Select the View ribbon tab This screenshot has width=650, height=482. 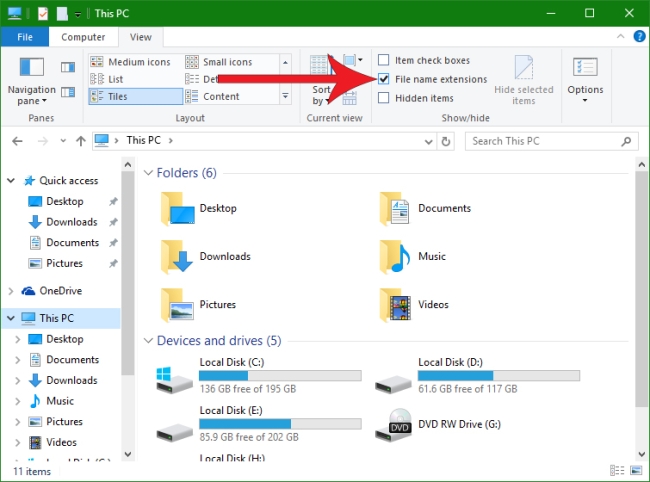141,37
